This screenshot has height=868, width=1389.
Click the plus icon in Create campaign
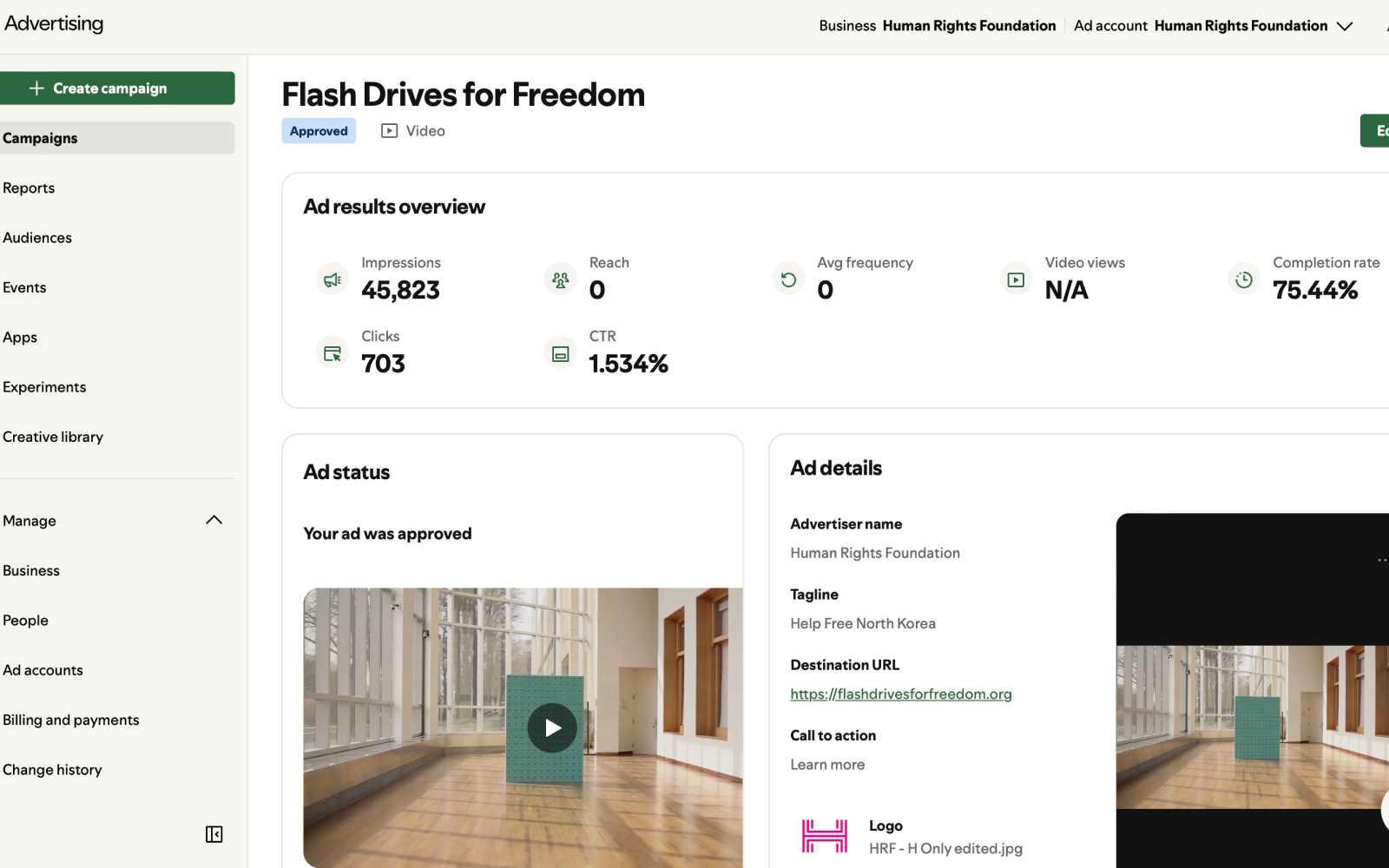click(x=36, y=88)
